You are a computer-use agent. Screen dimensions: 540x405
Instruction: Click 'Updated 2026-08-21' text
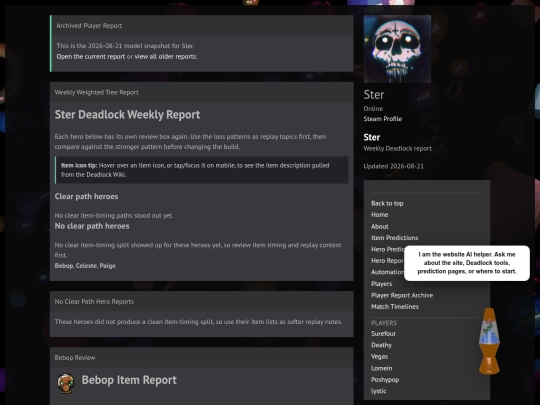coord(394,166)
